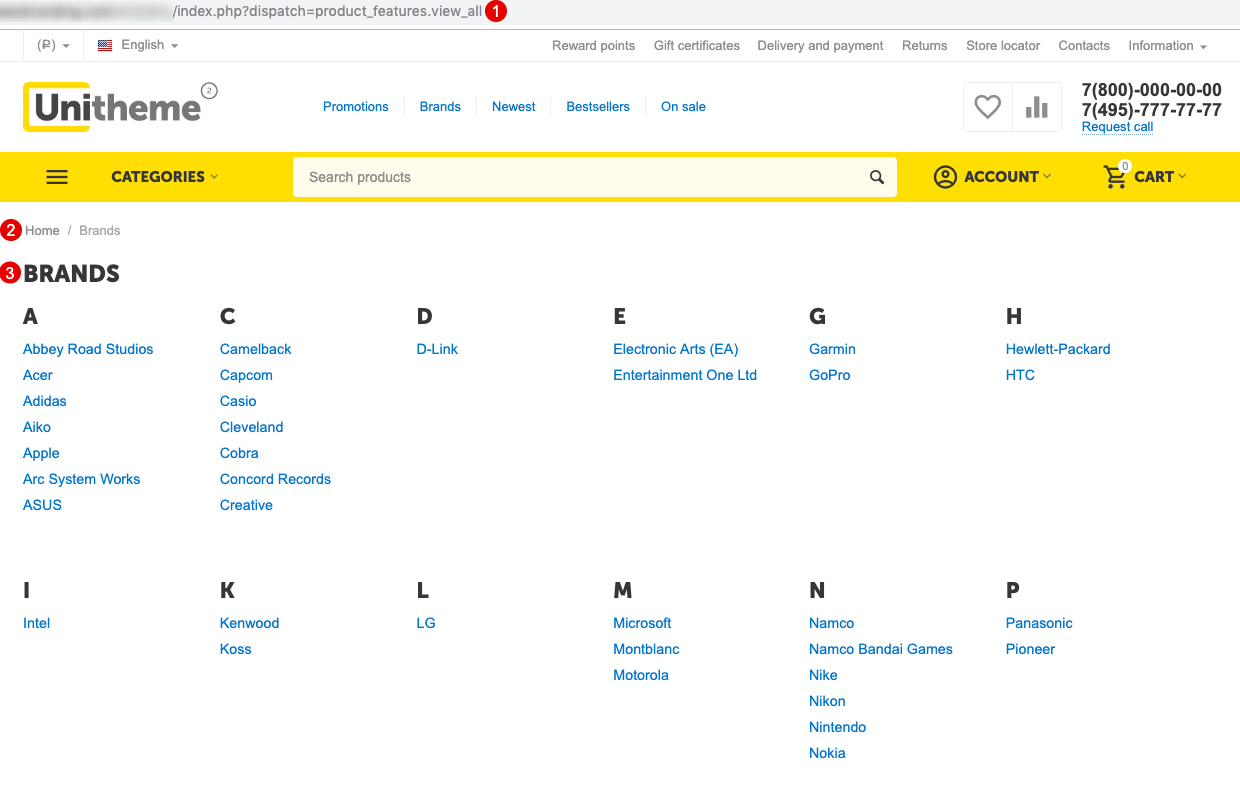Open Namco Bandai Games brand

(x=881, y=649)
